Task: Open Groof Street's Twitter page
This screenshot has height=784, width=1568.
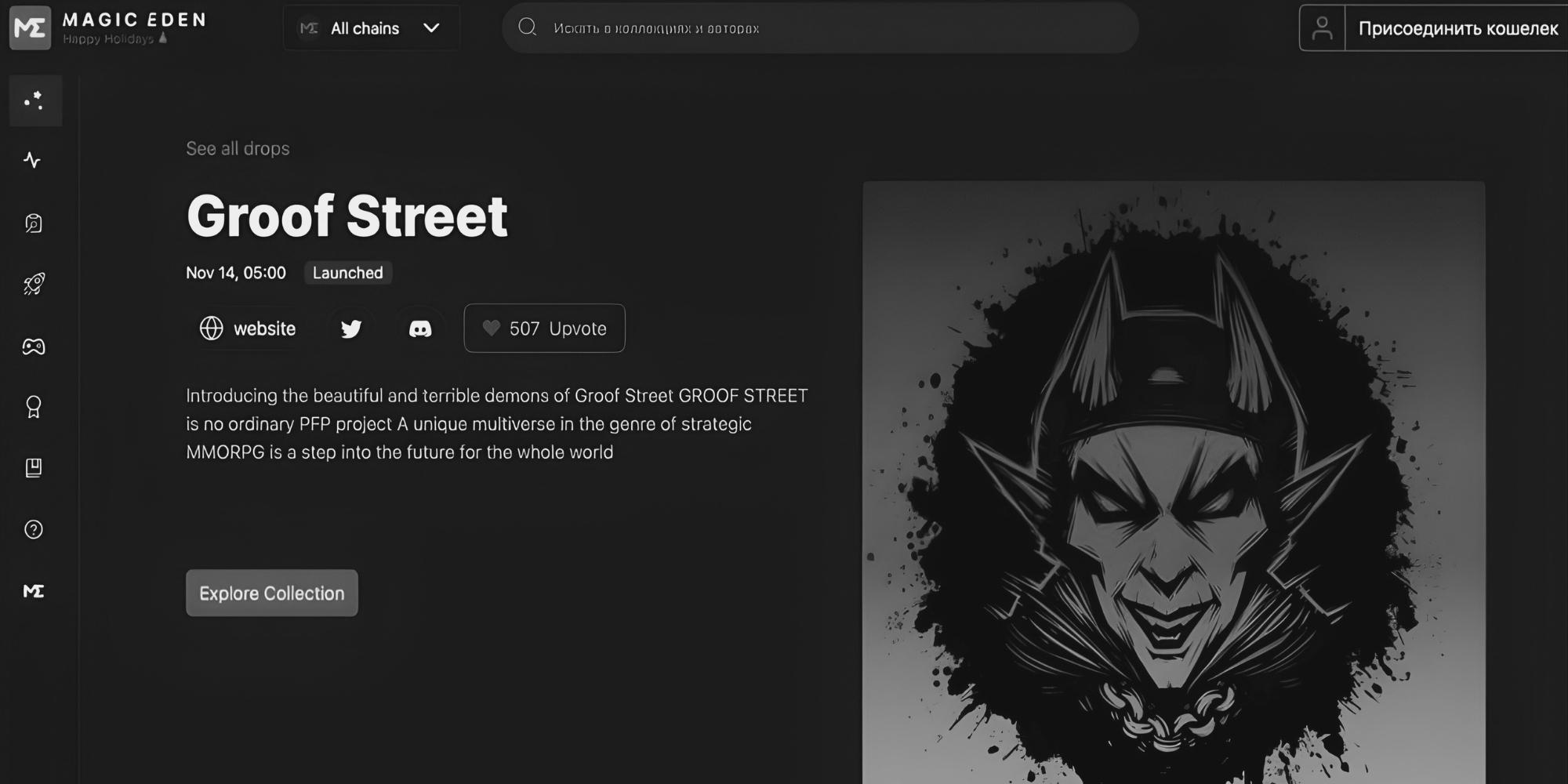Action: coord(350,328)
